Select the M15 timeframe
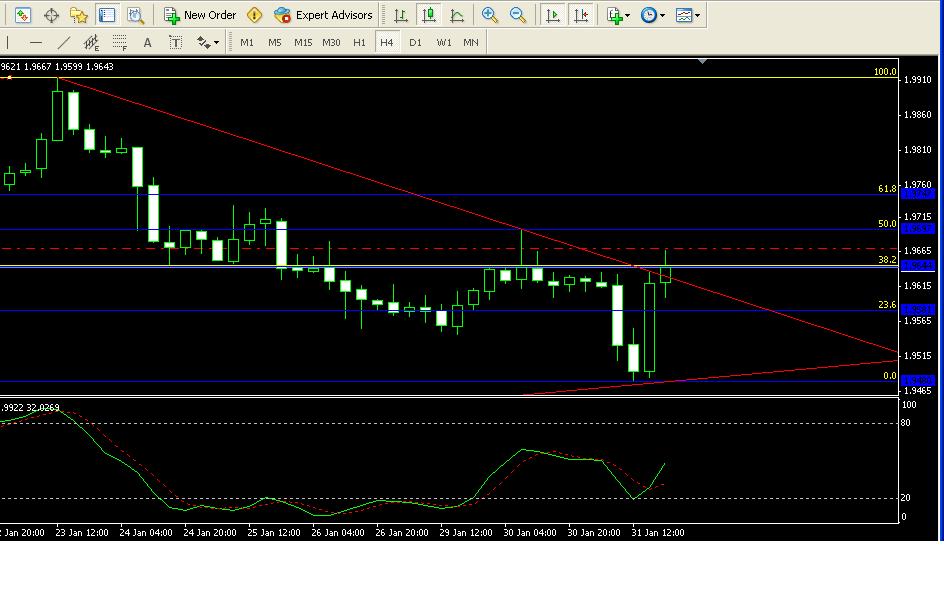This screenshot has width=944, height=606. click(303, 43)
